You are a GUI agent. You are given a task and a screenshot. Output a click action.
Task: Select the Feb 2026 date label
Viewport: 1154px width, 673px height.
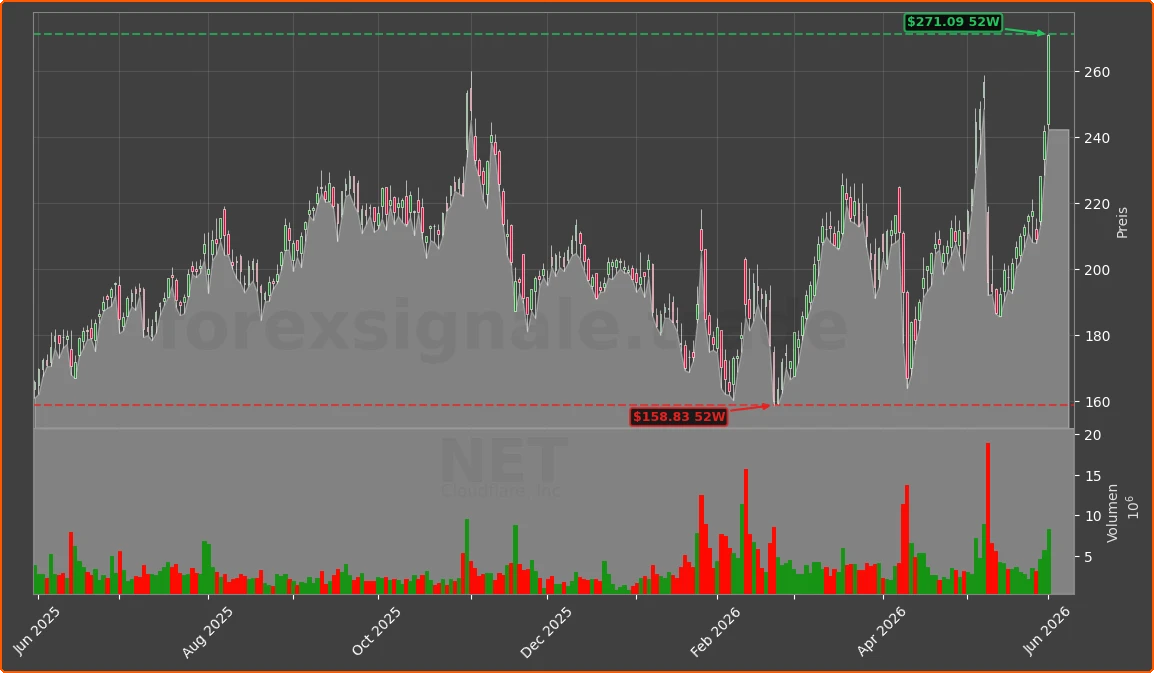pyautogui.click(x=716, y=631)
